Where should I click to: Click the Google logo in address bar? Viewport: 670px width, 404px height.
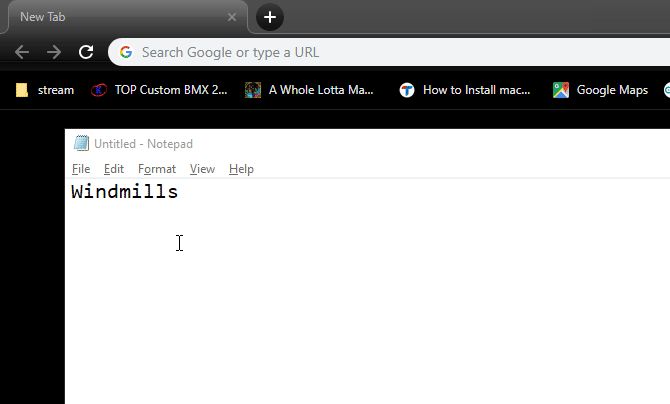point(126,52)
